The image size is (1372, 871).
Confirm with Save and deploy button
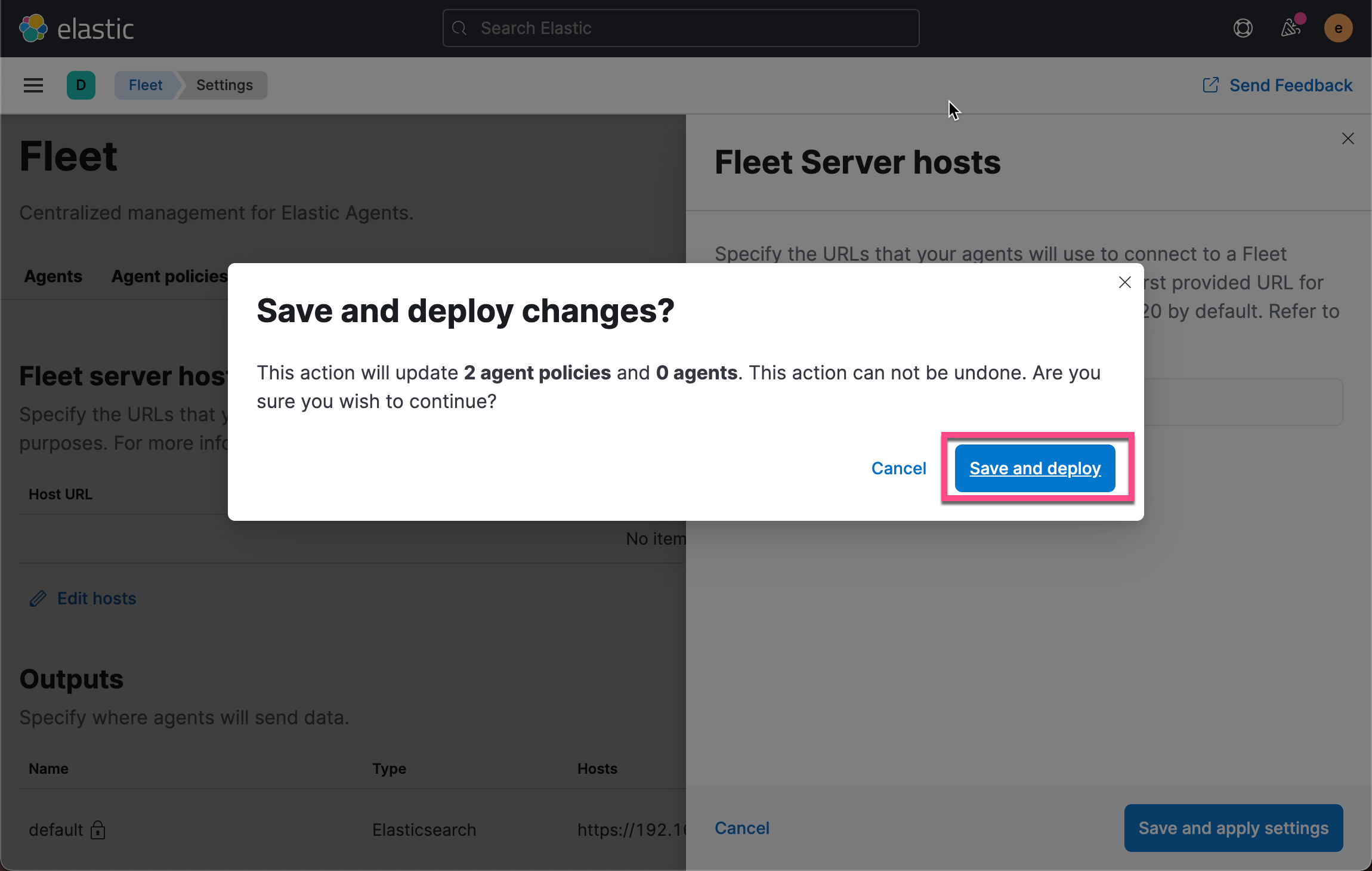(1035, 468)
